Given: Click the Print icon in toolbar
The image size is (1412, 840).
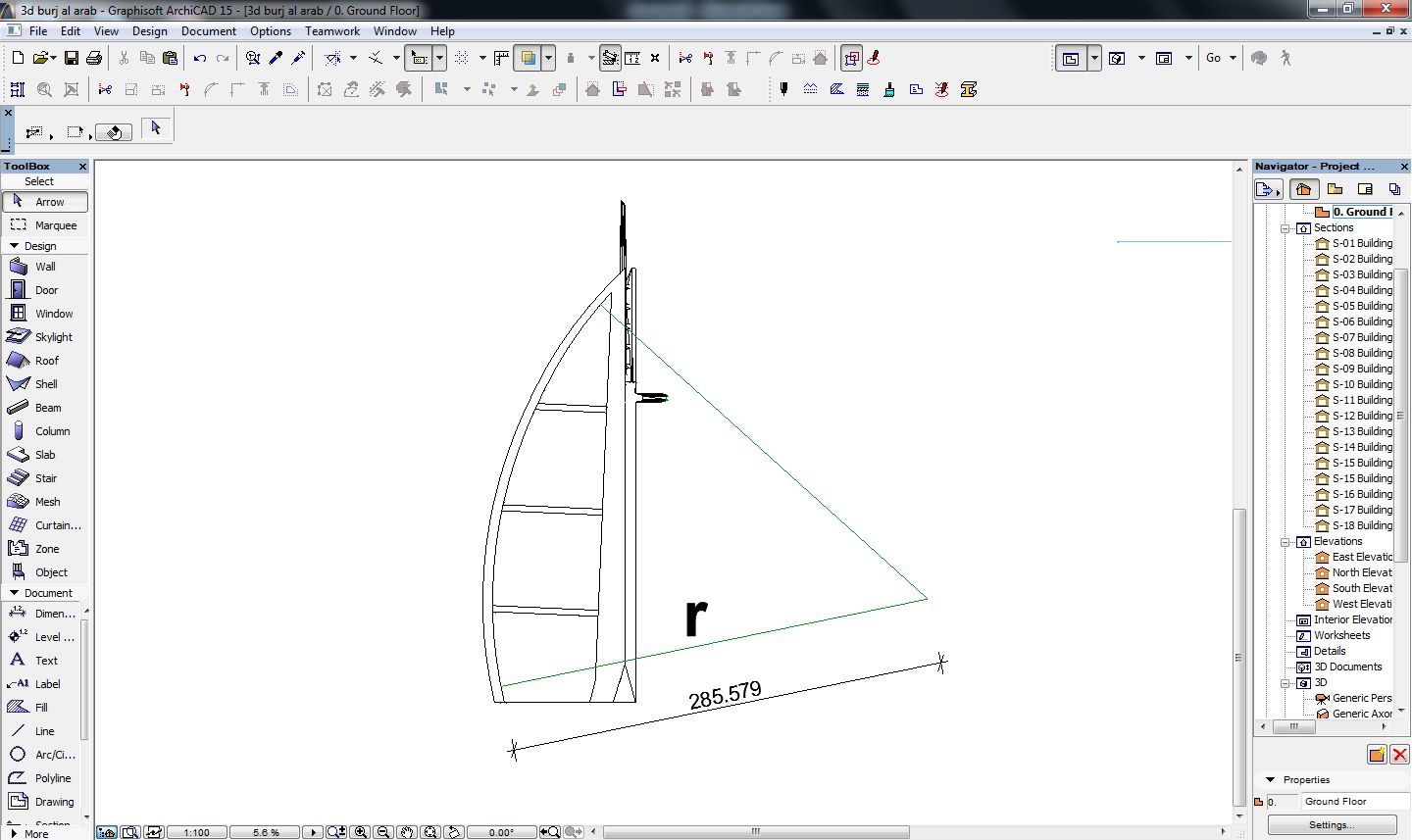Looking at the screenshot, I should [x=94, y=59].
